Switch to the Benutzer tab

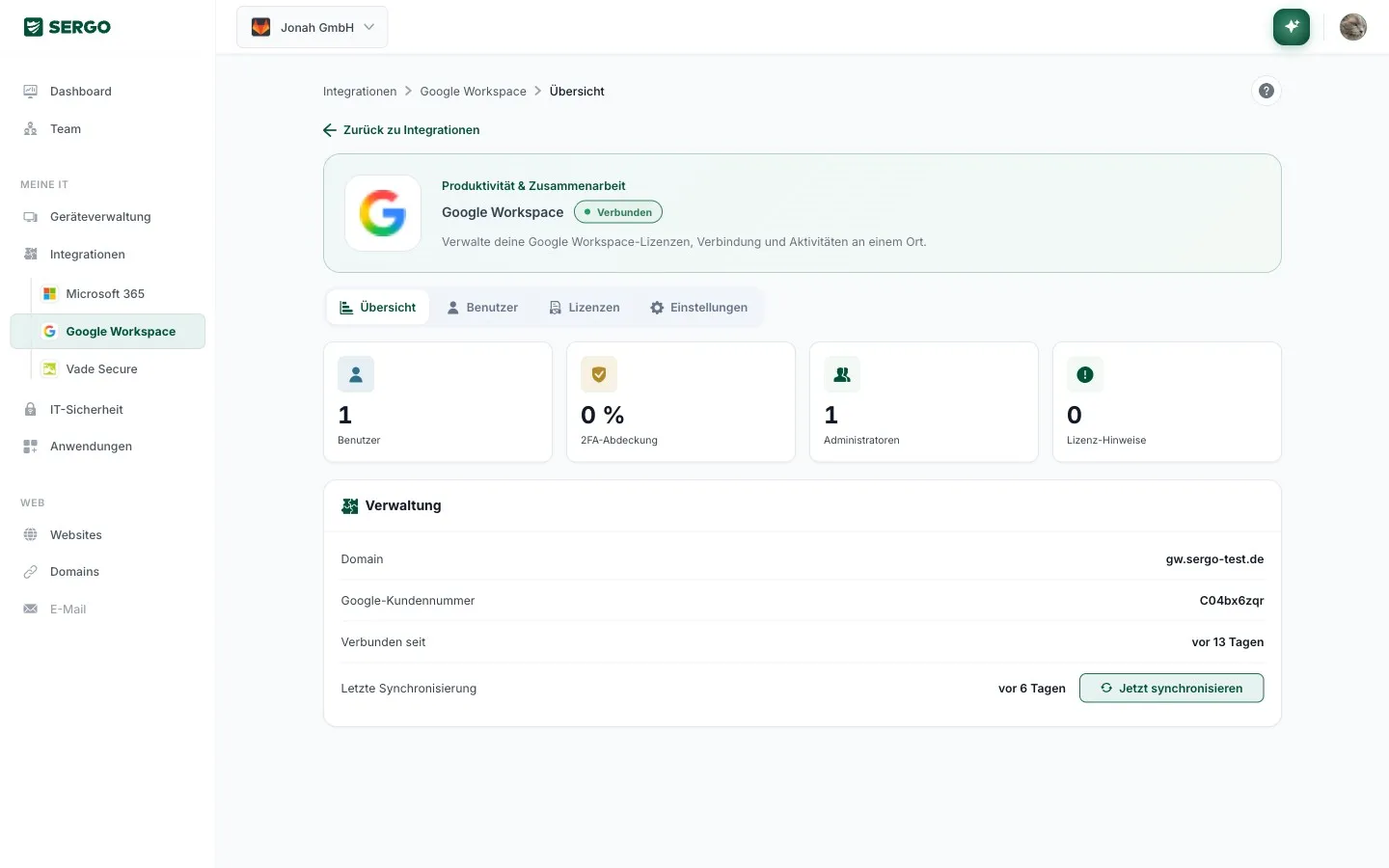coord(482,308)
